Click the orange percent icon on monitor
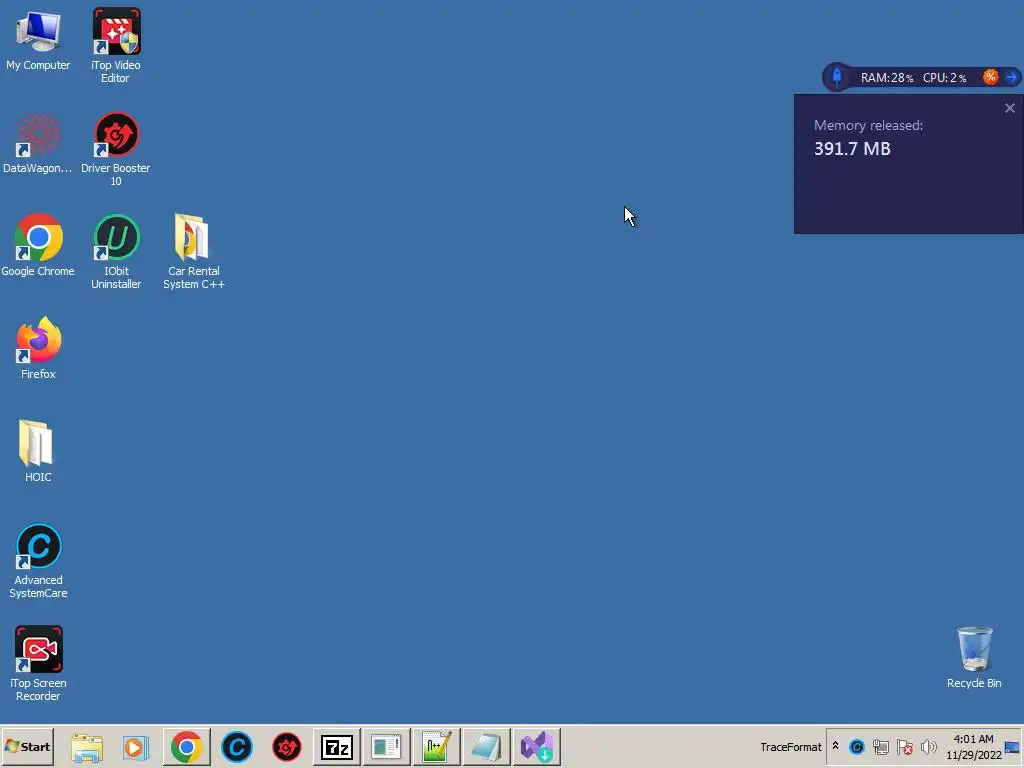 (991, 77)
